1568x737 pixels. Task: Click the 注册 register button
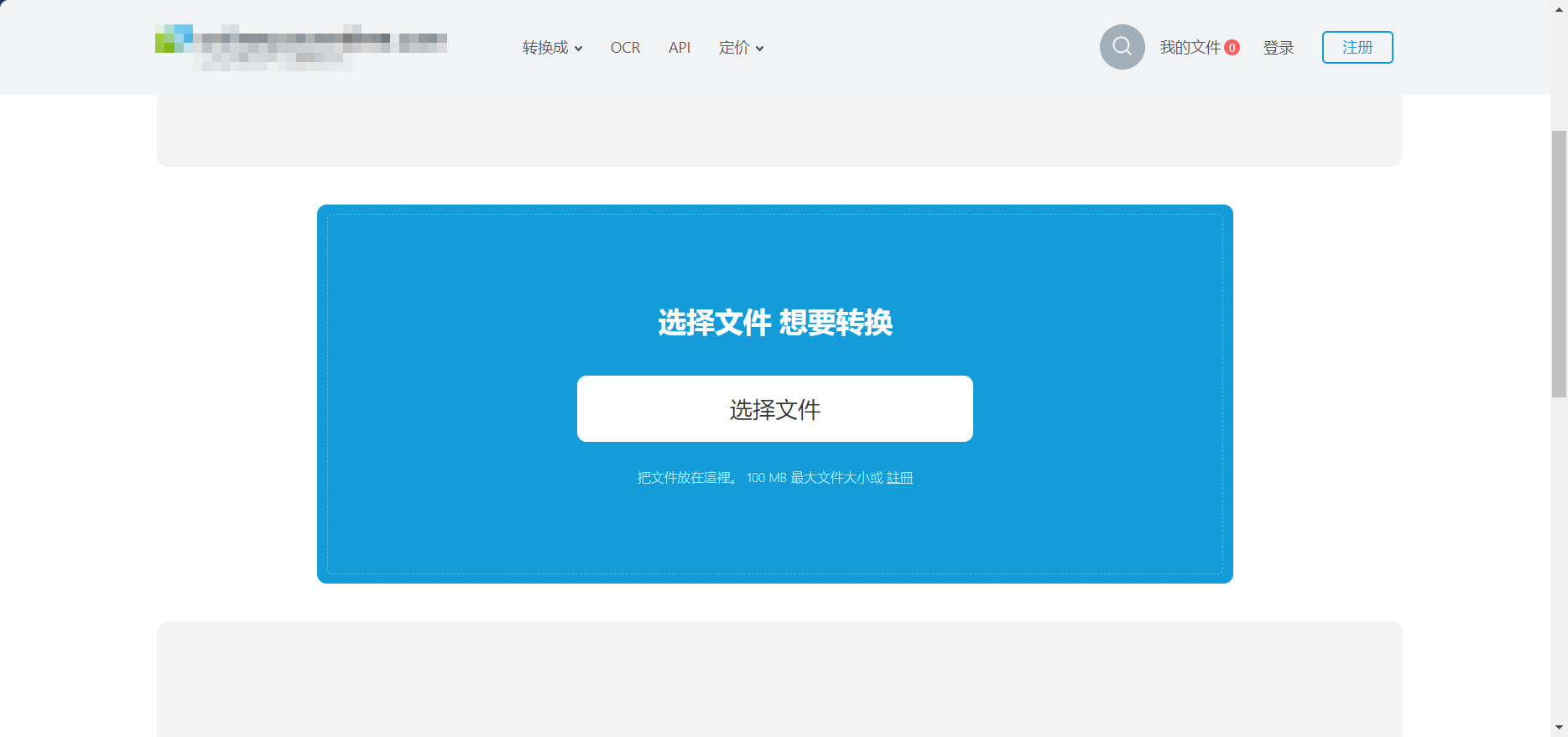tap(1357, 47)
